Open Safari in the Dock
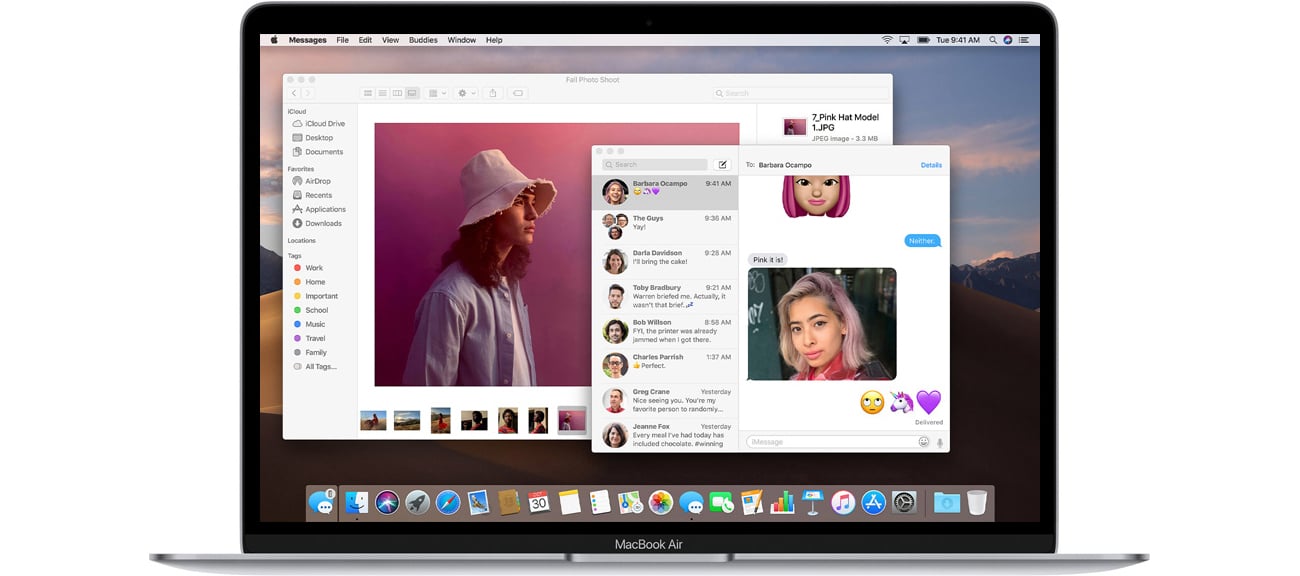Image resolution: width=1300 pixels, height=576 pixels. pyautogui.click(x=448, y=502)
